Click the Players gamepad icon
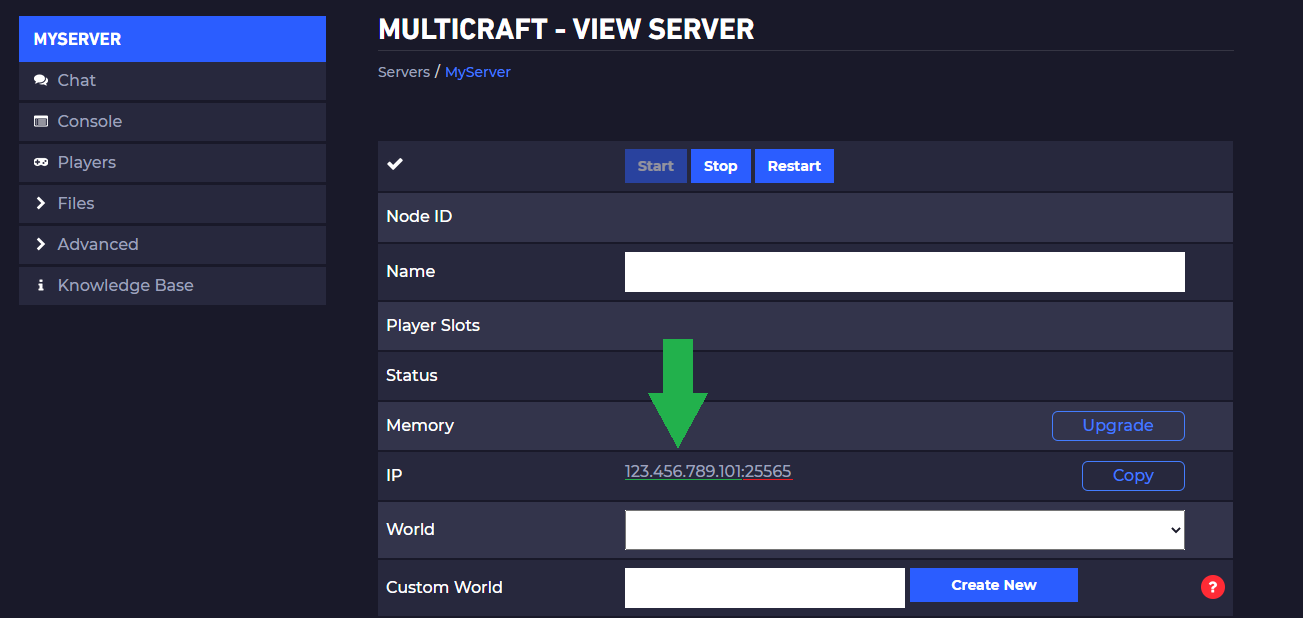Screen dimensions: 1303x618 point(41,162)
